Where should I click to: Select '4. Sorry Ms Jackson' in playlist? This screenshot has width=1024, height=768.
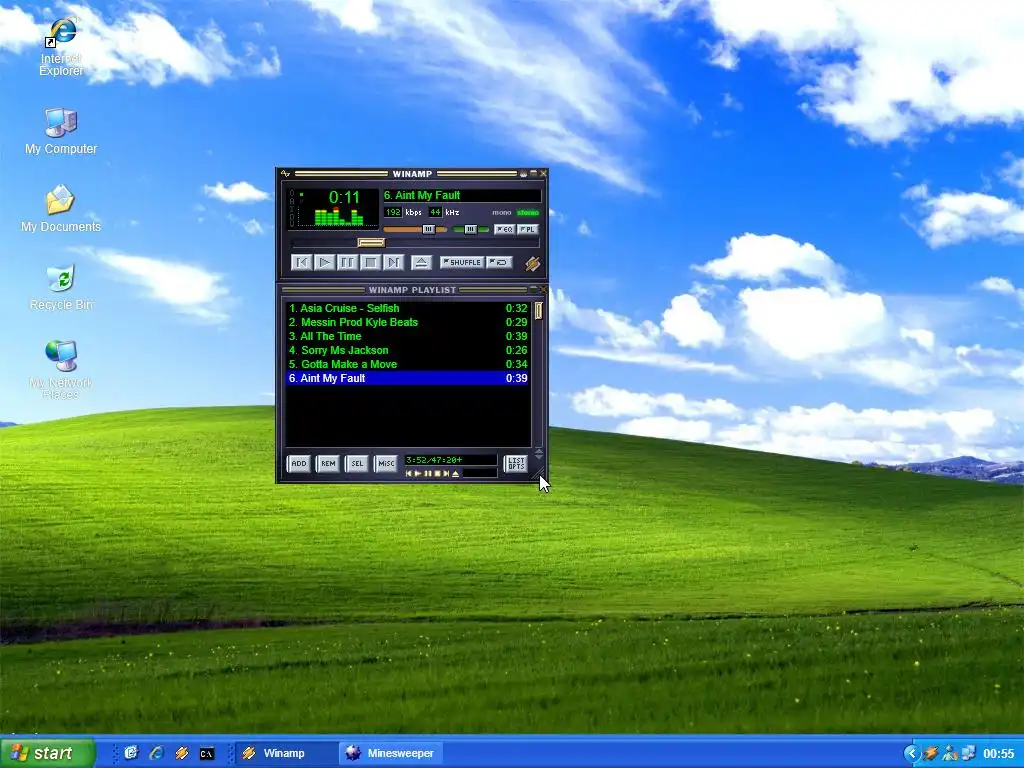coord(408,350)
